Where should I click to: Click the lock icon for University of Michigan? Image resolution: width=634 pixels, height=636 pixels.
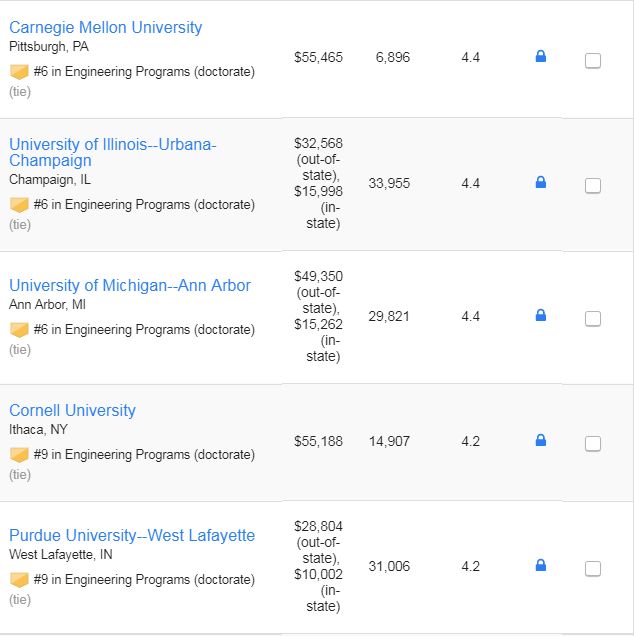click(540, 315)
